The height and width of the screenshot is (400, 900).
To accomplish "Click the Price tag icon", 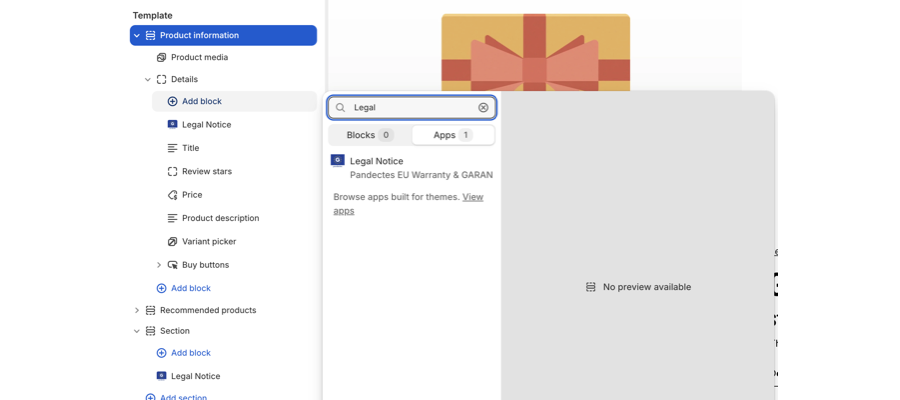I will click(x=172, y=195).
